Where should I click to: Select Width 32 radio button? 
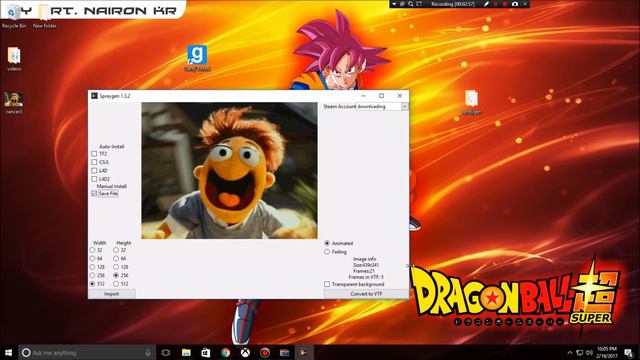tap(92, 250)
